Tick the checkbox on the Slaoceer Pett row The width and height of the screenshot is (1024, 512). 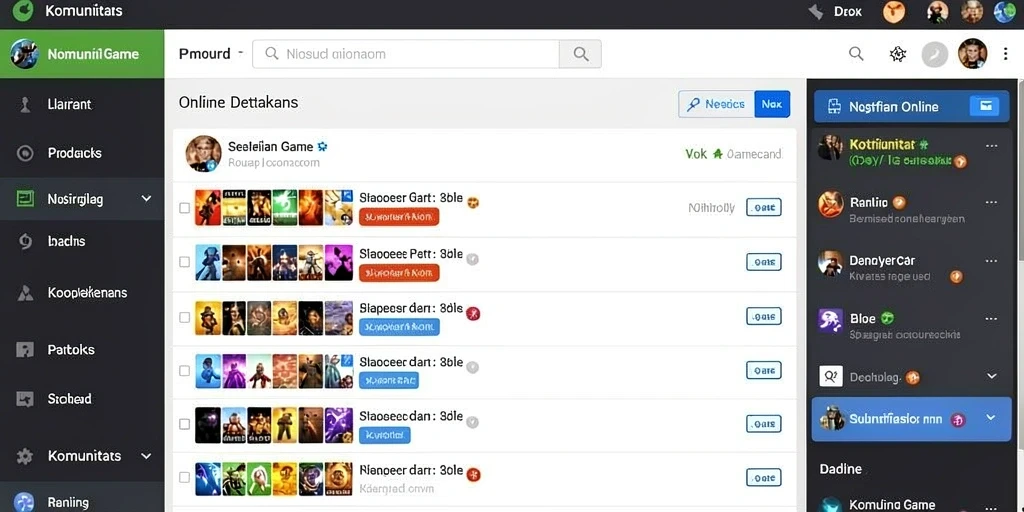pyautogui.click(x=185, y=262)
